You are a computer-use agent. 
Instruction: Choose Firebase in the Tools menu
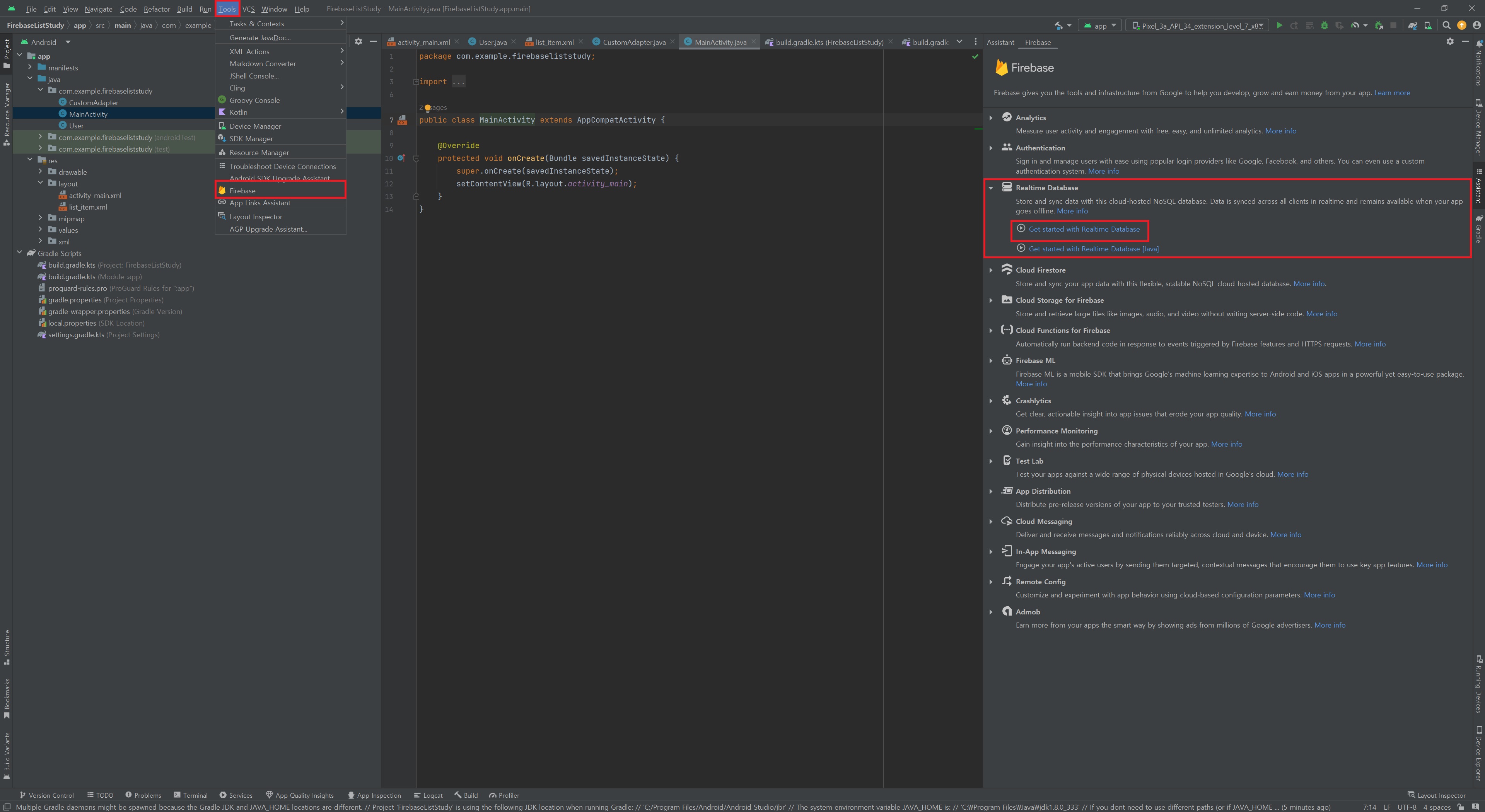click(x=243, y=190)
